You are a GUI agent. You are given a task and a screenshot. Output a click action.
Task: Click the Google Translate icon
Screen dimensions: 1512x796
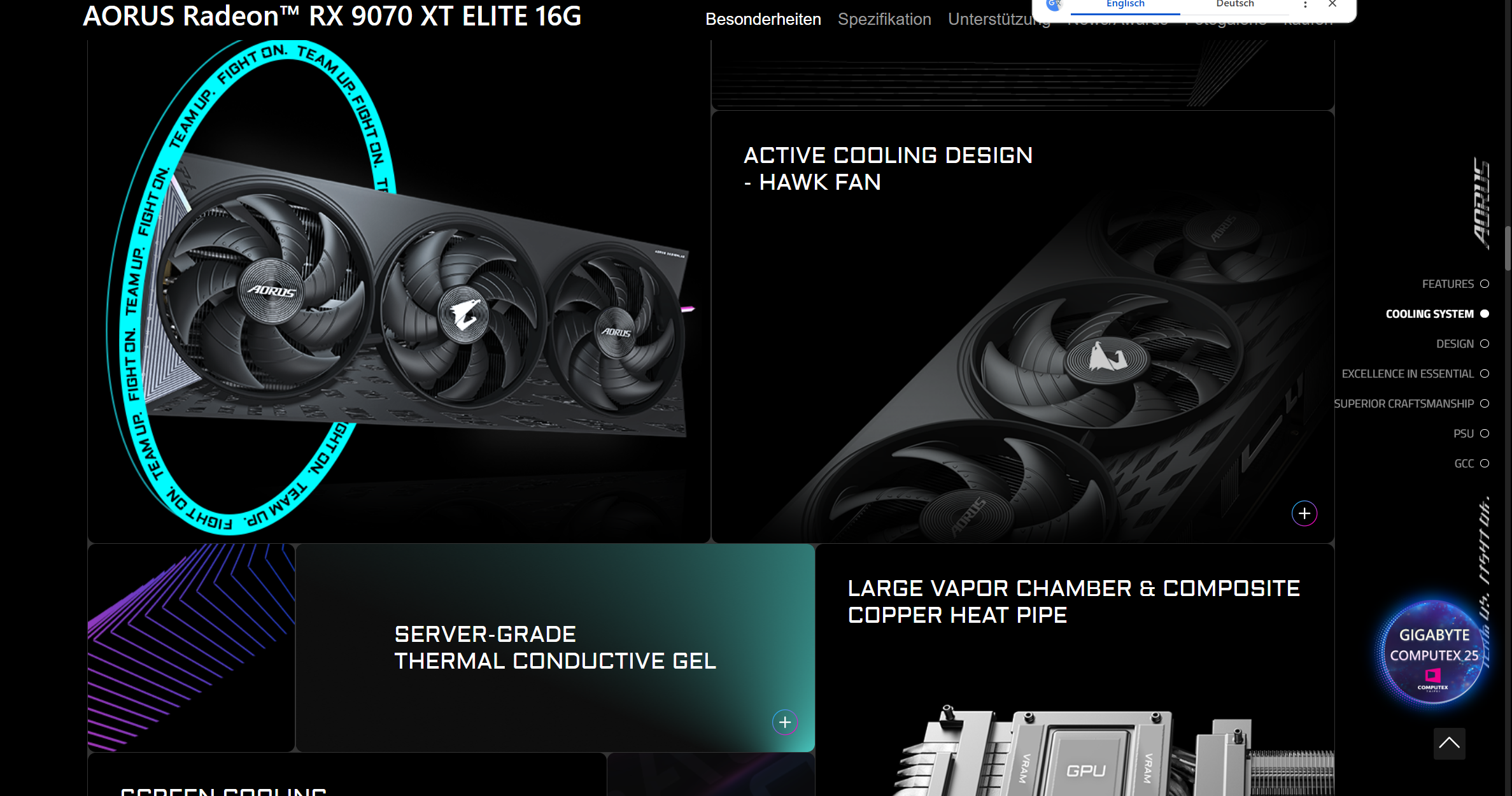[x=1054, y=4]
